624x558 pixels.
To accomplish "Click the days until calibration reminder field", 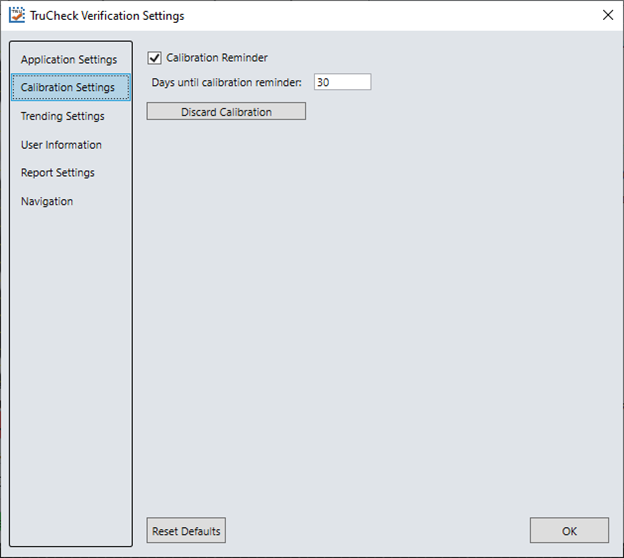I will pos(341,82).
